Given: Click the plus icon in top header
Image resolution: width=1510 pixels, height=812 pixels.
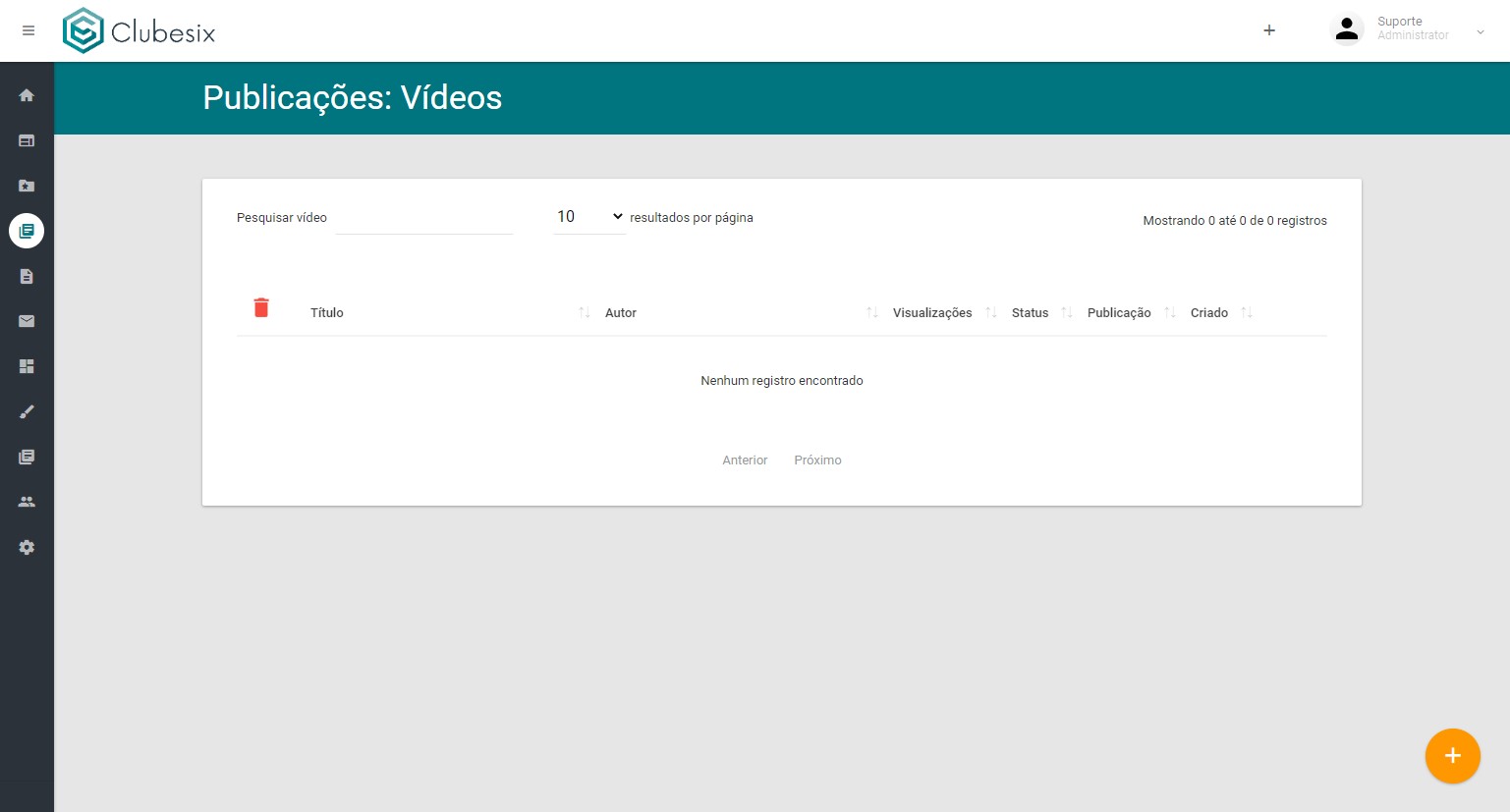Looking at the screenshot, I should click(1269, 30).
